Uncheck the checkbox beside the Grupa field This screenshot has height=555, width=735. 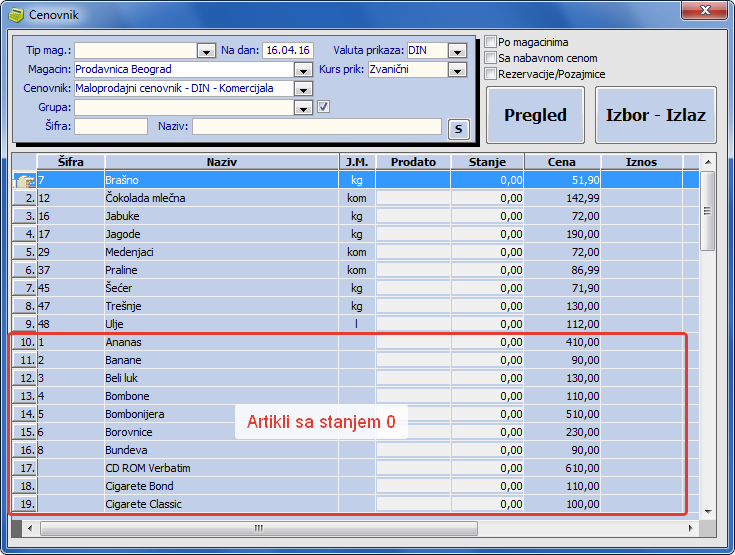pyautogui.click(x=323, y=107)
